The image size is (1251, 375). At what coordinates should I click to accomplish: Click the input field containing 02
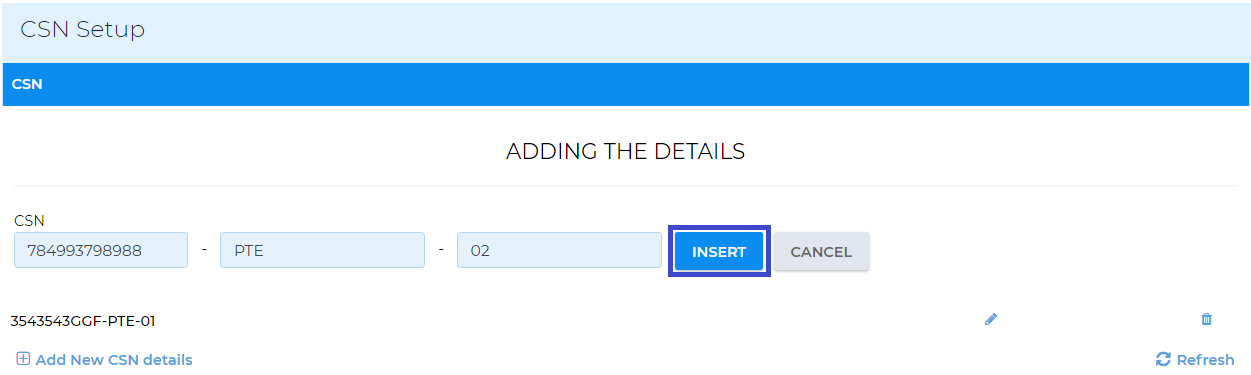point(559,250)
